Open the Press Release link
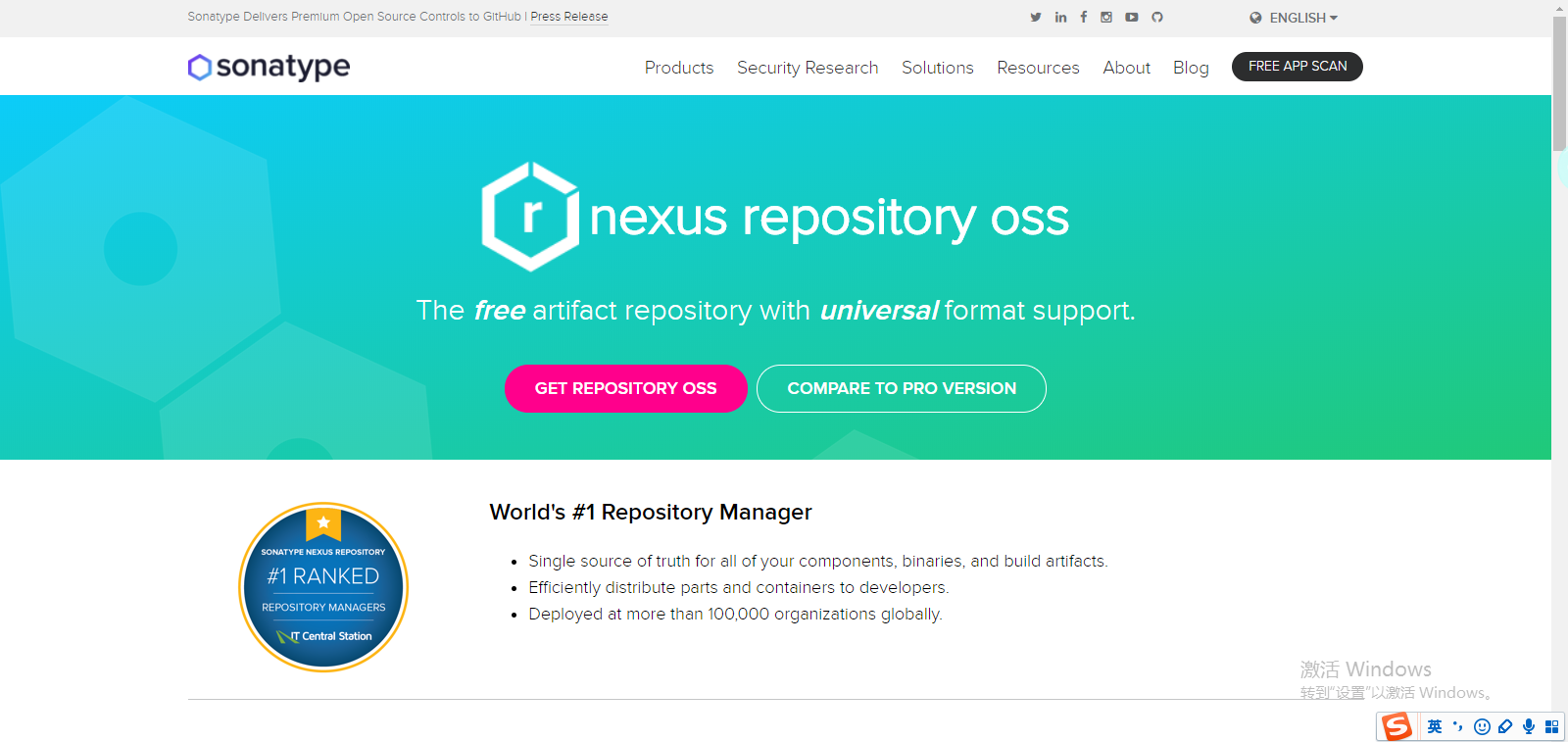Viewport: 1568px width, 742px height. click(569, 17)
